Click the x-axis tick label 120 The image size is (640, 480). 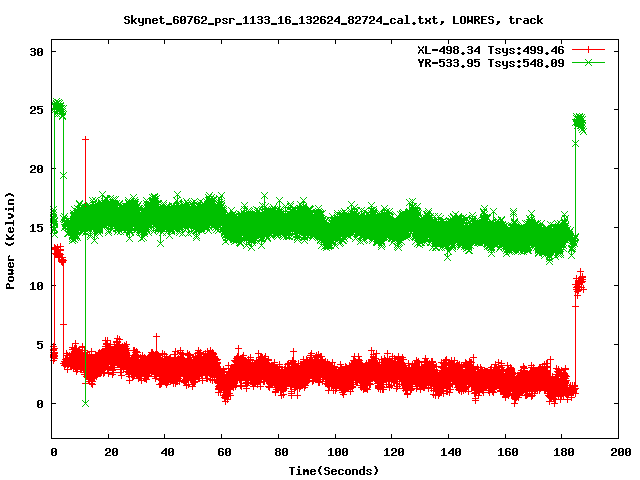click(x=394, y=452)
